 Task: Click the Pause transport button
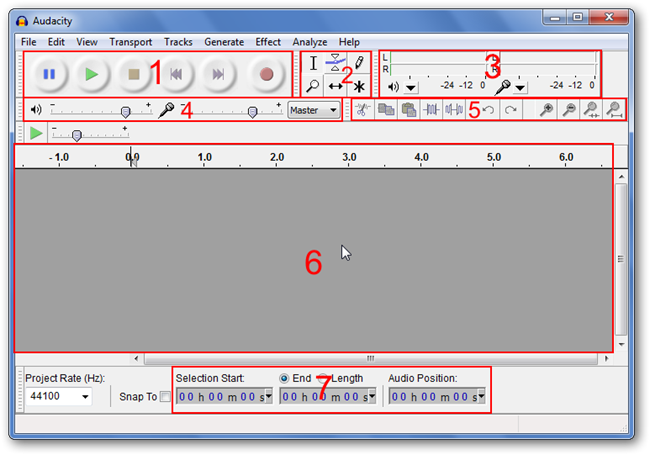tap(49, 74)
